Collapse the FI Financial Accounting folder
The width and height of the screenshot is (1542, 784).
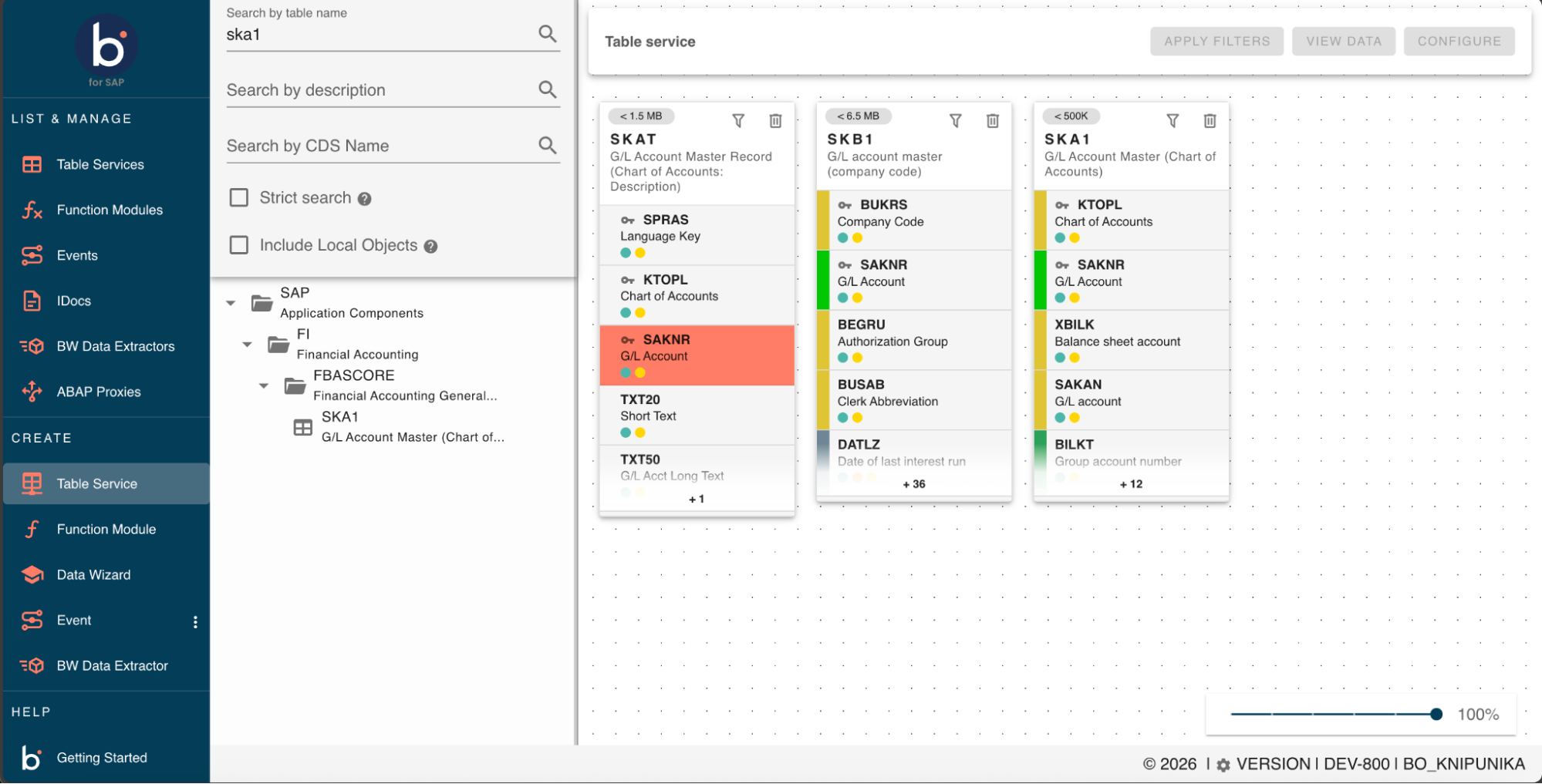pyautogui.click(x=247, y=345)
